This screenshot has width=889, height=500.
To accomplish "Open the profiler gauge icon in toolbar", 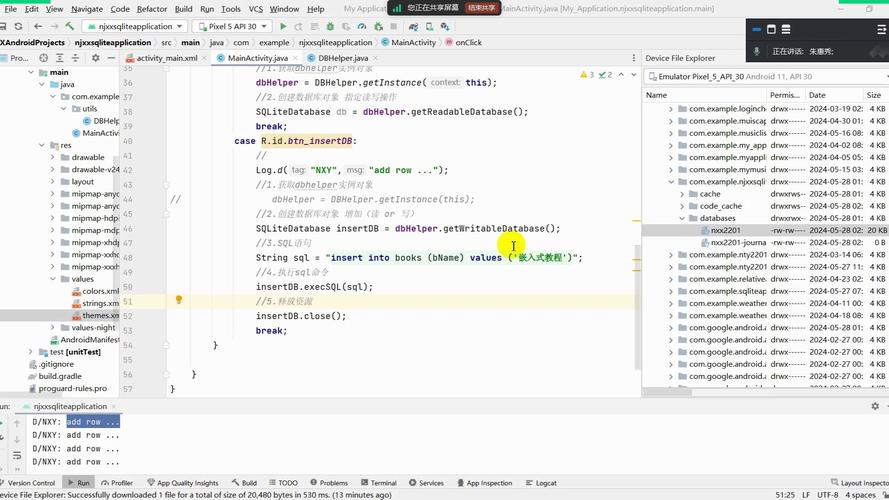I will pyautogui.click(x=362, y=27).
